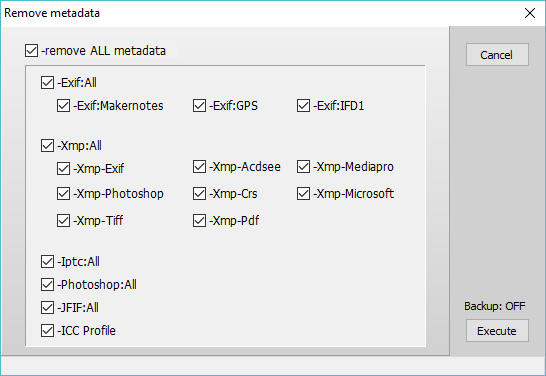Uncheck the -Iptc:All option

(47, 261)
